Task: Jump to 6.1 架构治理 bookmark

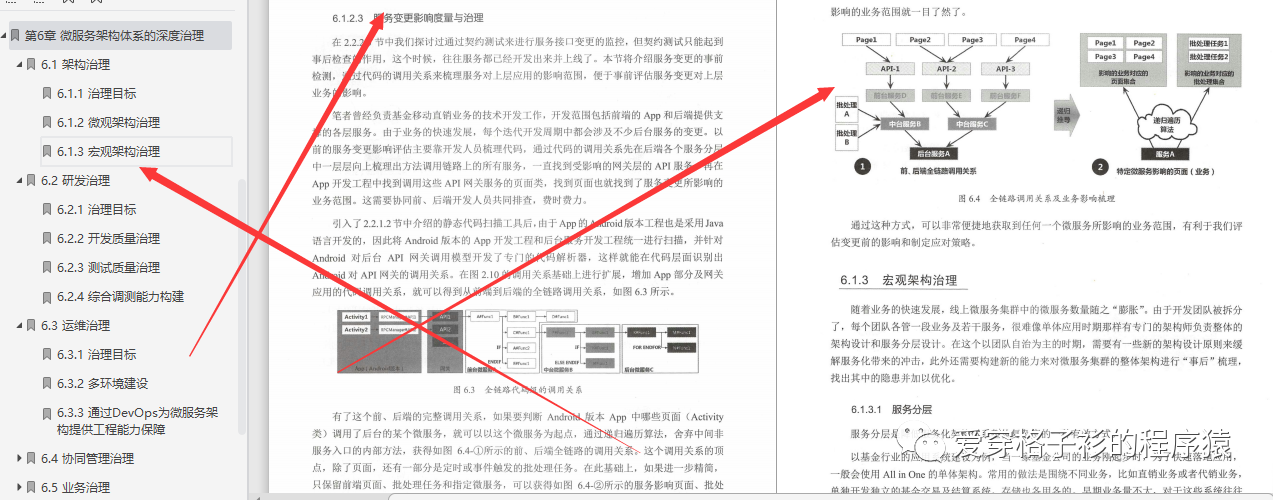Action: 76,65
